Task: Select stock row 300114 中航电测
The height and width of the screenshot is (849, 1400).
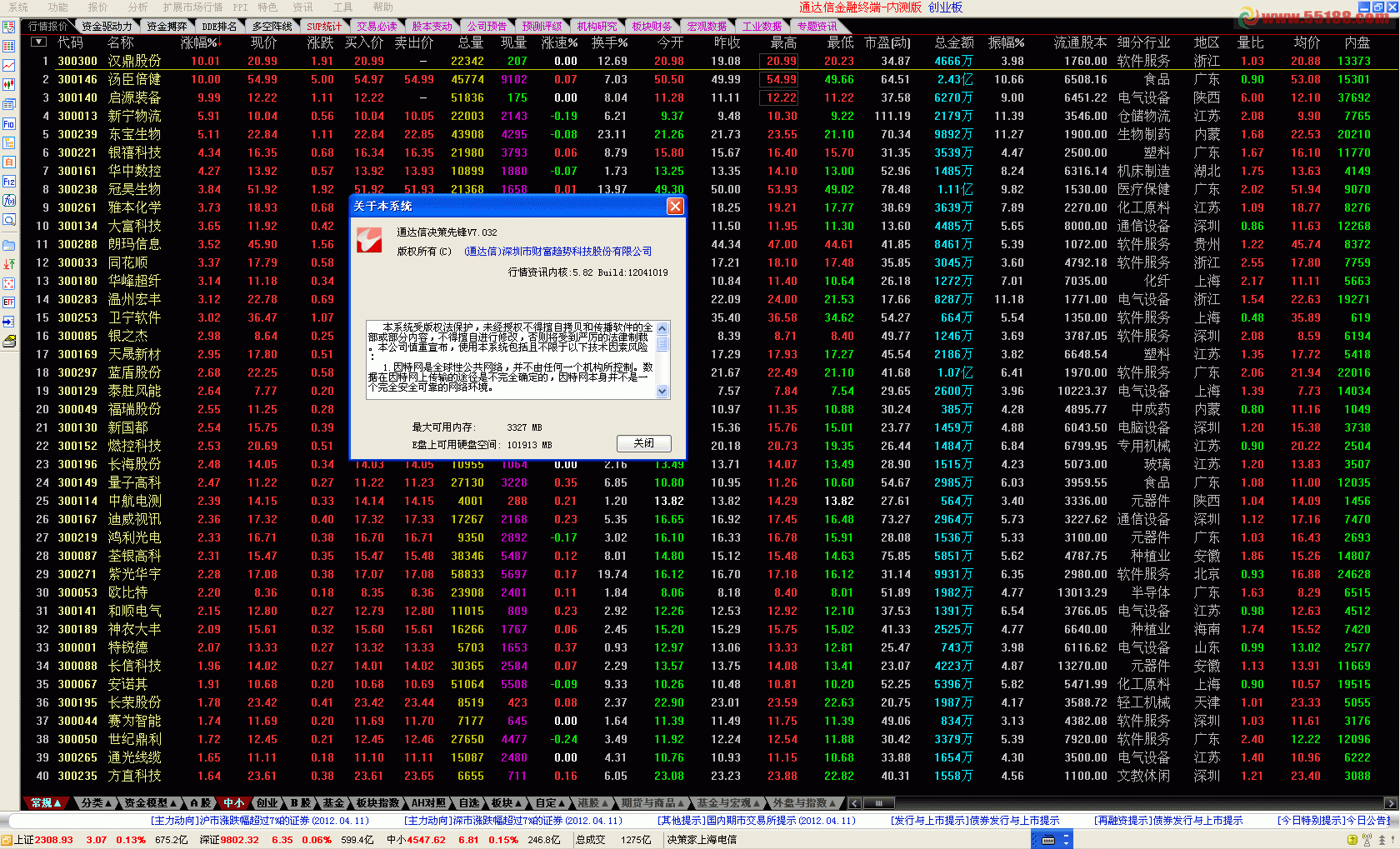Action: [x=708, y=501]
